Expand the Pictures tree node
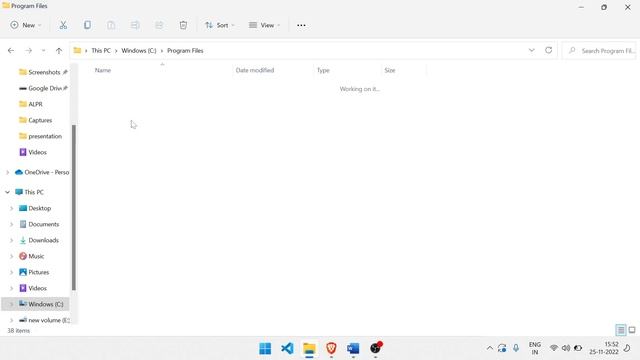 (x=11, y=272)
